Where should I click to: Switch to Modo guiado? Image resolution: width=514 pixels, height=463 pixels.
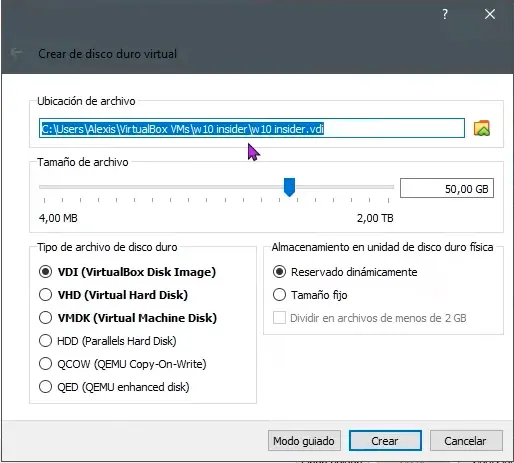click(x=304, y=441)
